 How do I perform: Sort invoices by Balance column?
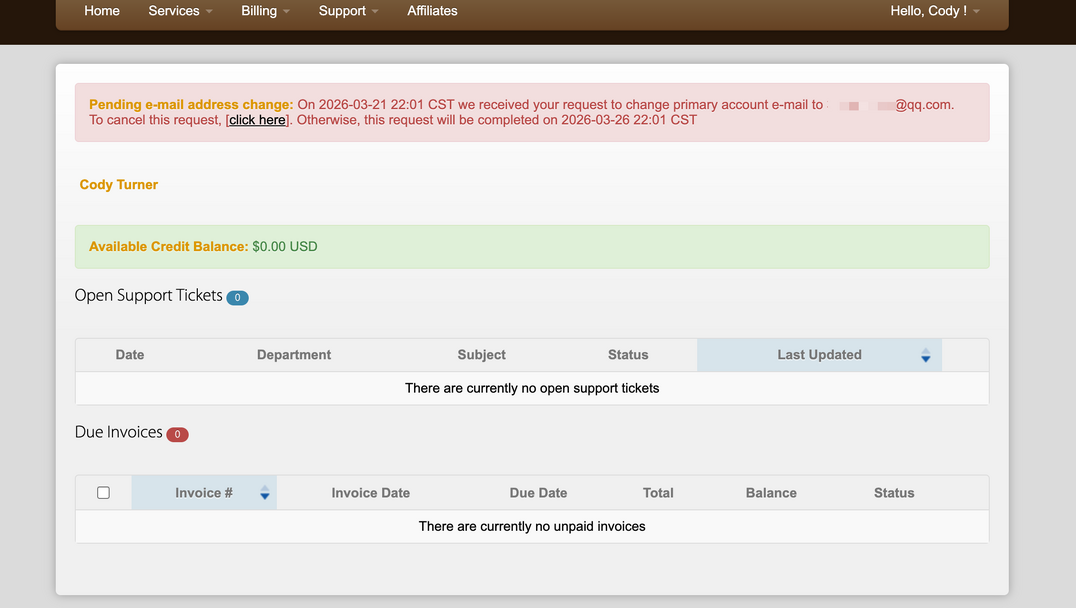click(771, 493)
